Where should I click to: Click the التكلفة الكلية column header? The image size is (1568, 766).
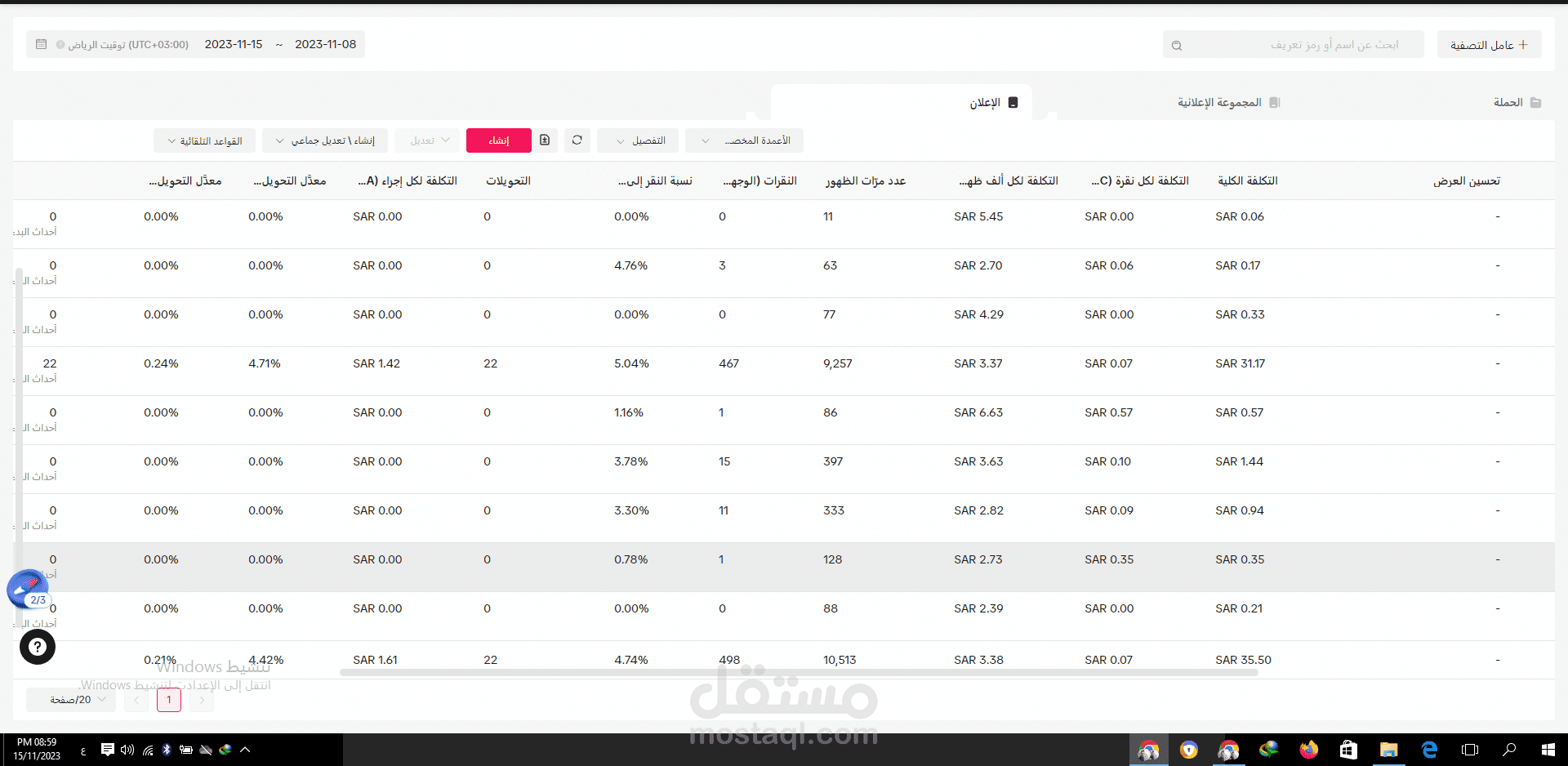[1248, 180]
